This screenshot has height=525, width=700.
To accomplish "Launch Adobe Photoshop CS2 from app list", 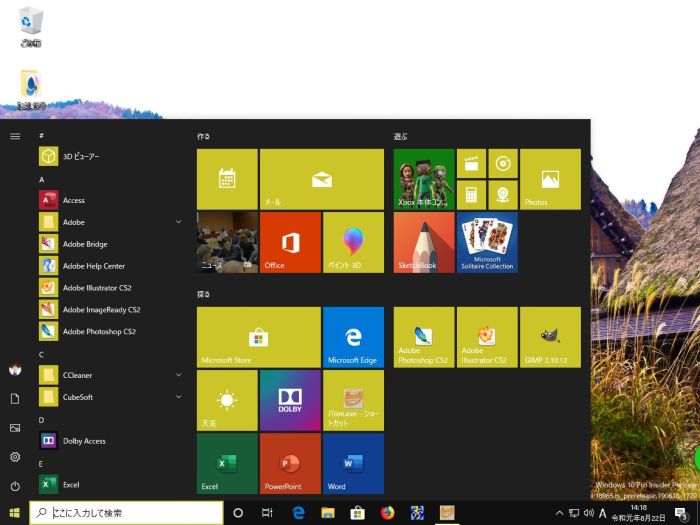I will point(100,331).
